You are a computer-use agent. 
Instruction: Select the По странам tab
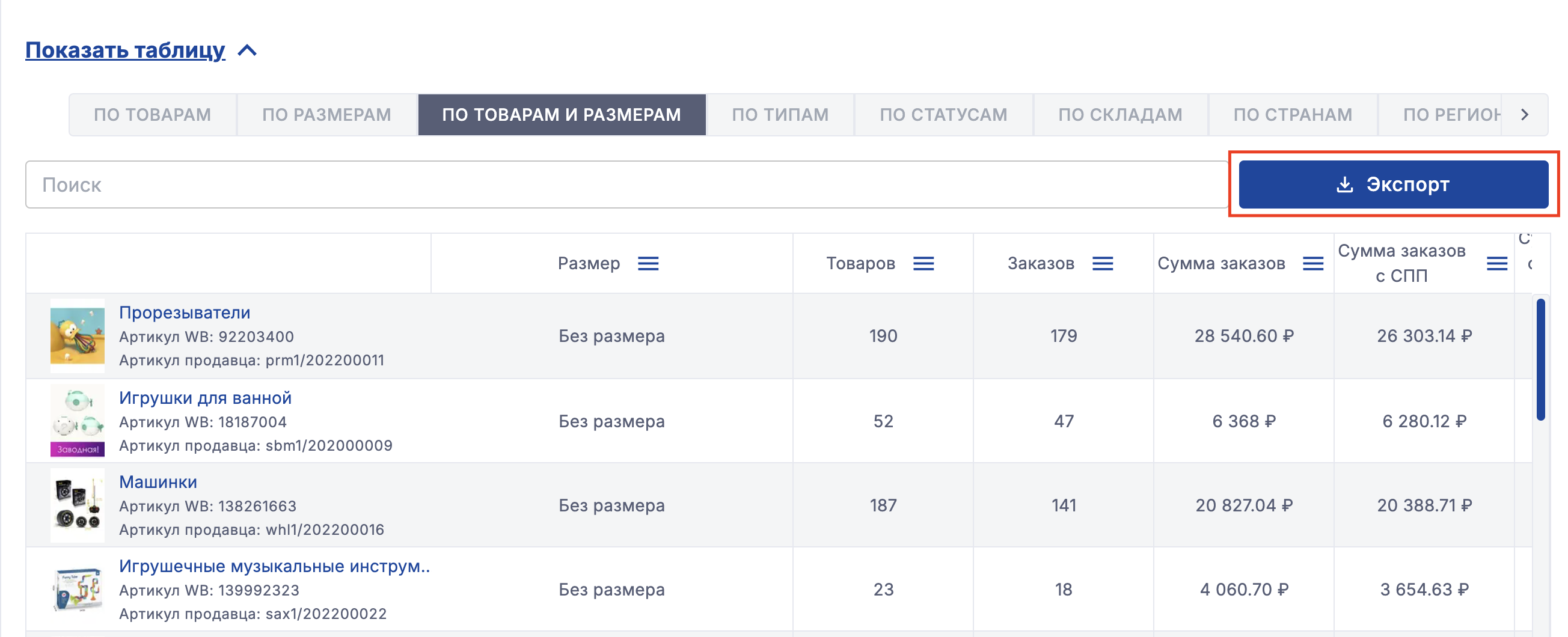(x=1292, y=114)
